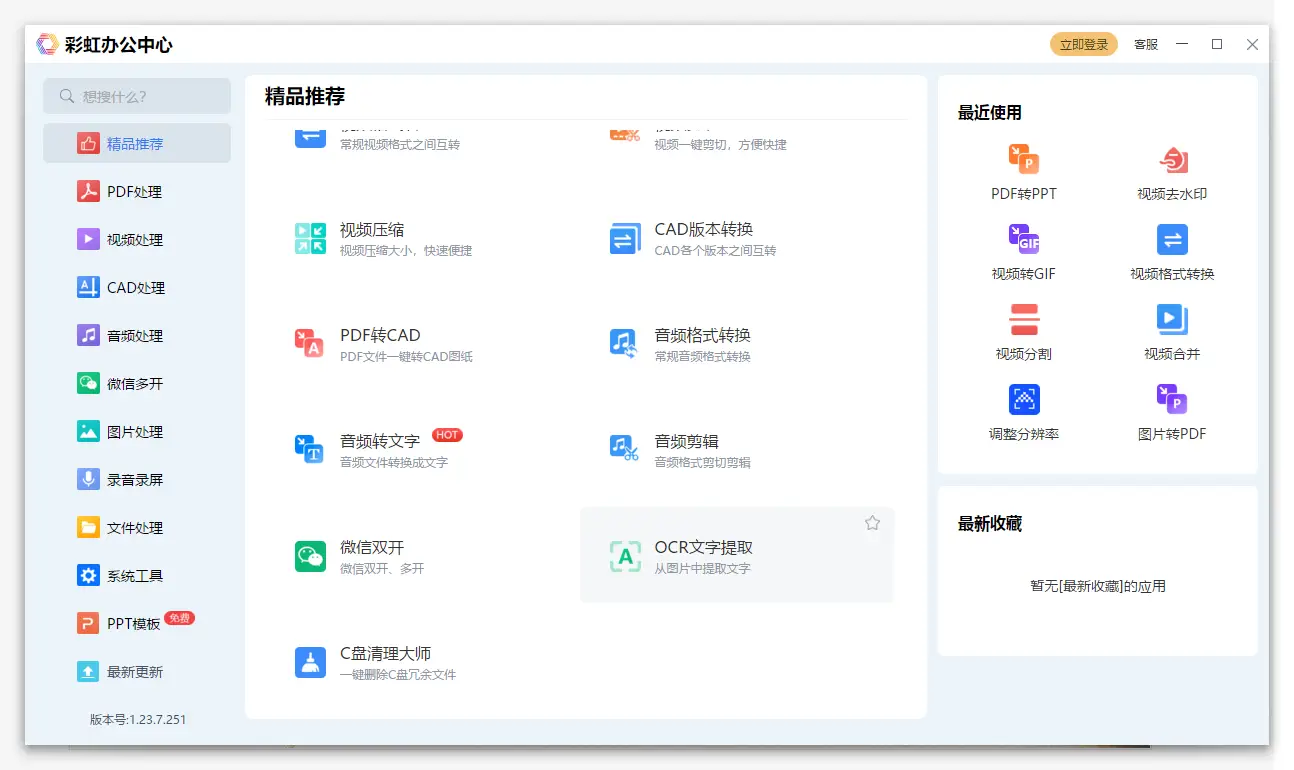Open the 视频转GIF icon
This screenshot has height=770, width=1294.
1023,240
